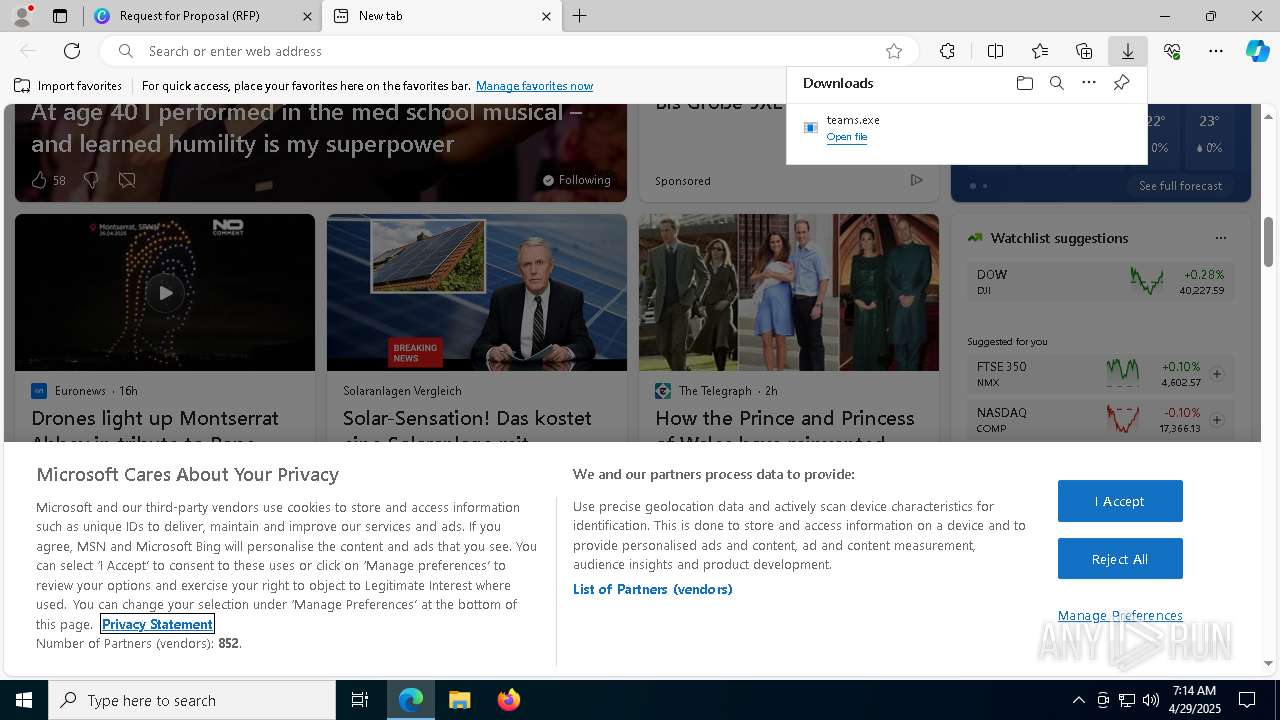Toggle Following on the musical article
Screen dimensions: 1280x720
[x=577, y=180]
